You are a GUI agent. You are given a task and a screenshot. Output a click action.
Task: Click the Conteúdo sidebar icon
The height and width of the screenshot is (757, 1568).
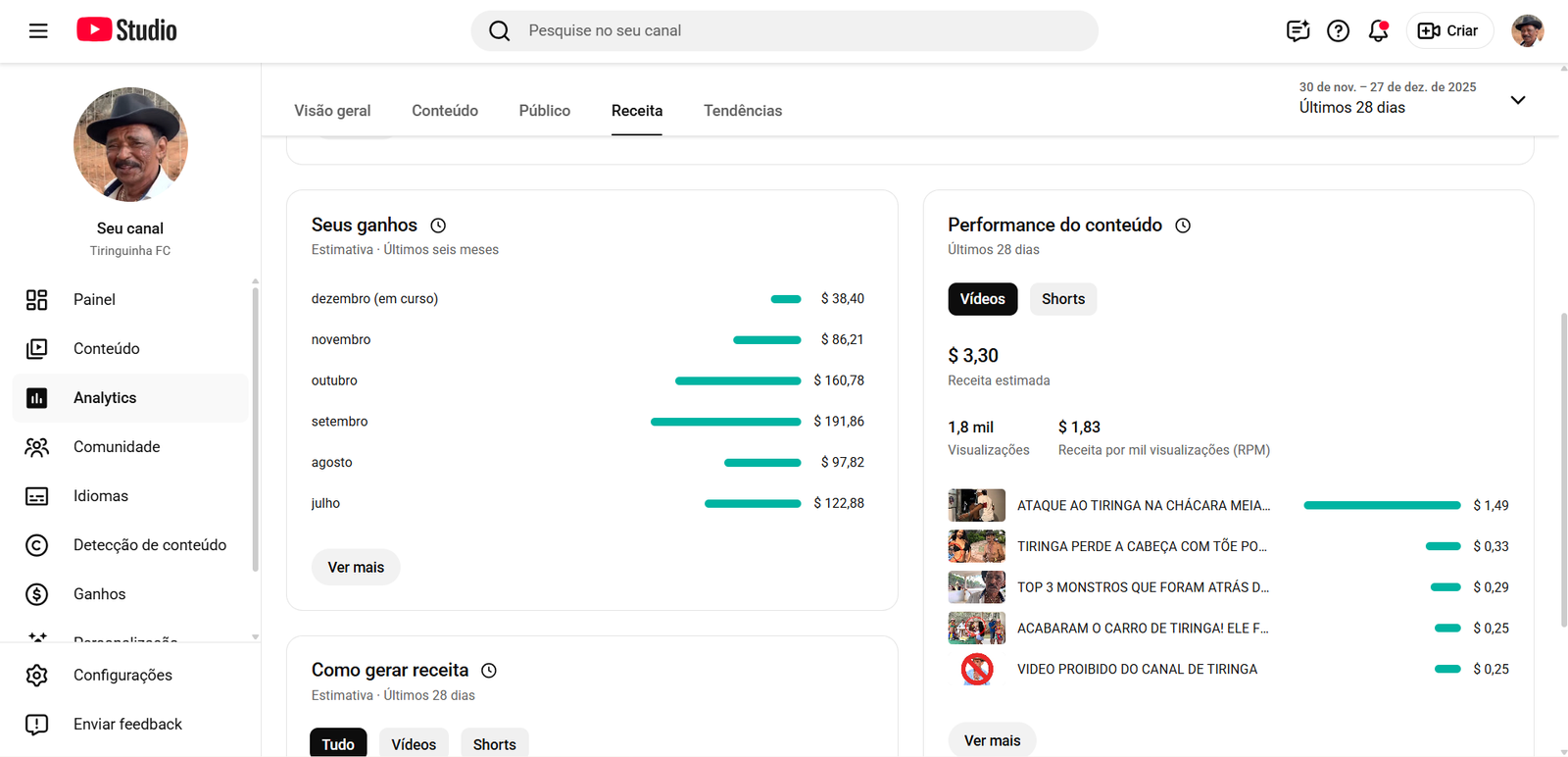click(36, 349)
